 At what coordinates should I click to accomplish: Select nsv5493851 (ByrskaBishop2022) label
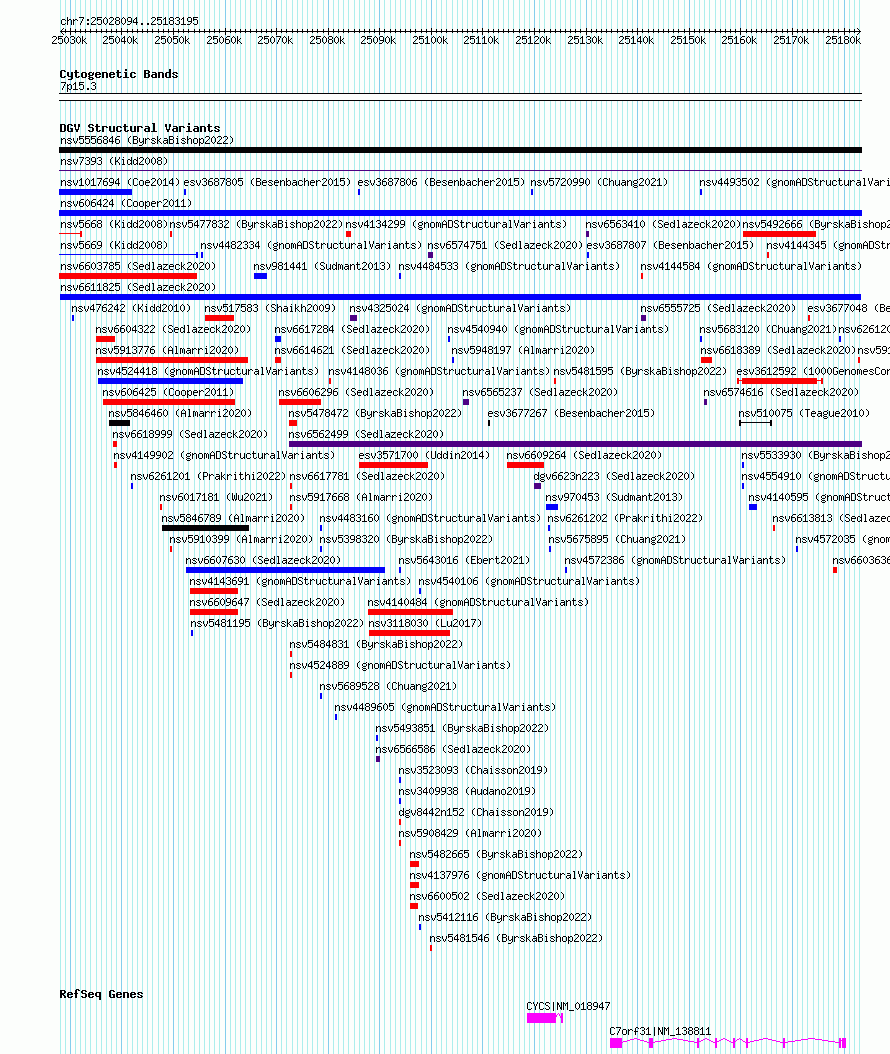coord(462,728)
